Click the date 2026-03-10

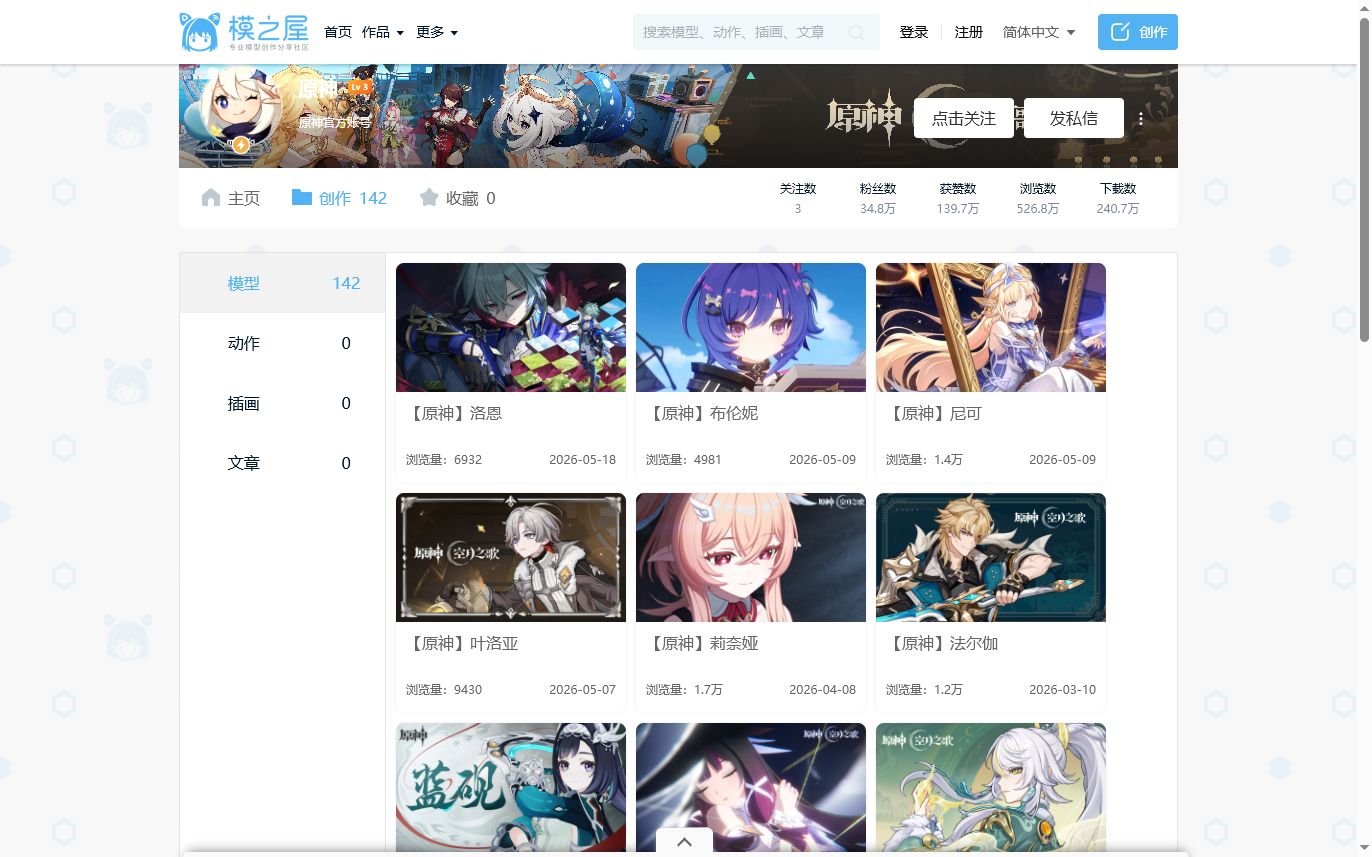1062,690
